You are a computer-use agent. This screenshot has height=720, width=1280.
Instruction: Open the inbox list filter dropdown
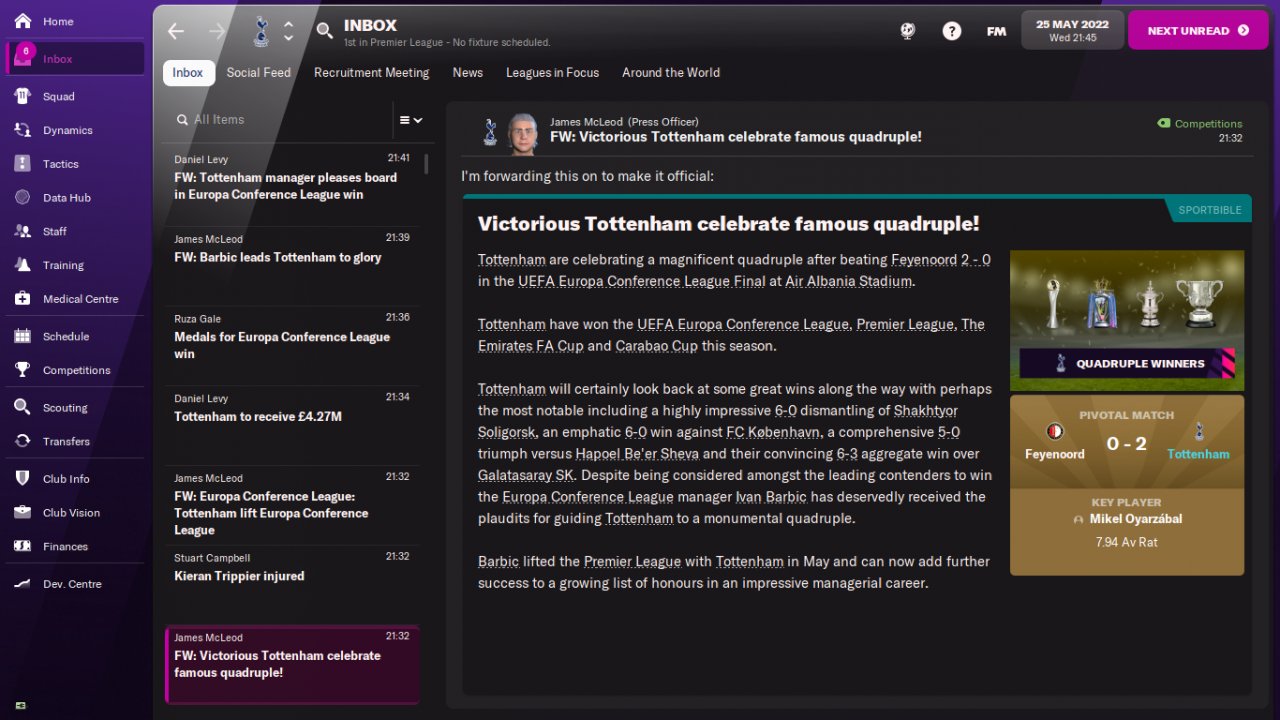(x=411, y=120)
